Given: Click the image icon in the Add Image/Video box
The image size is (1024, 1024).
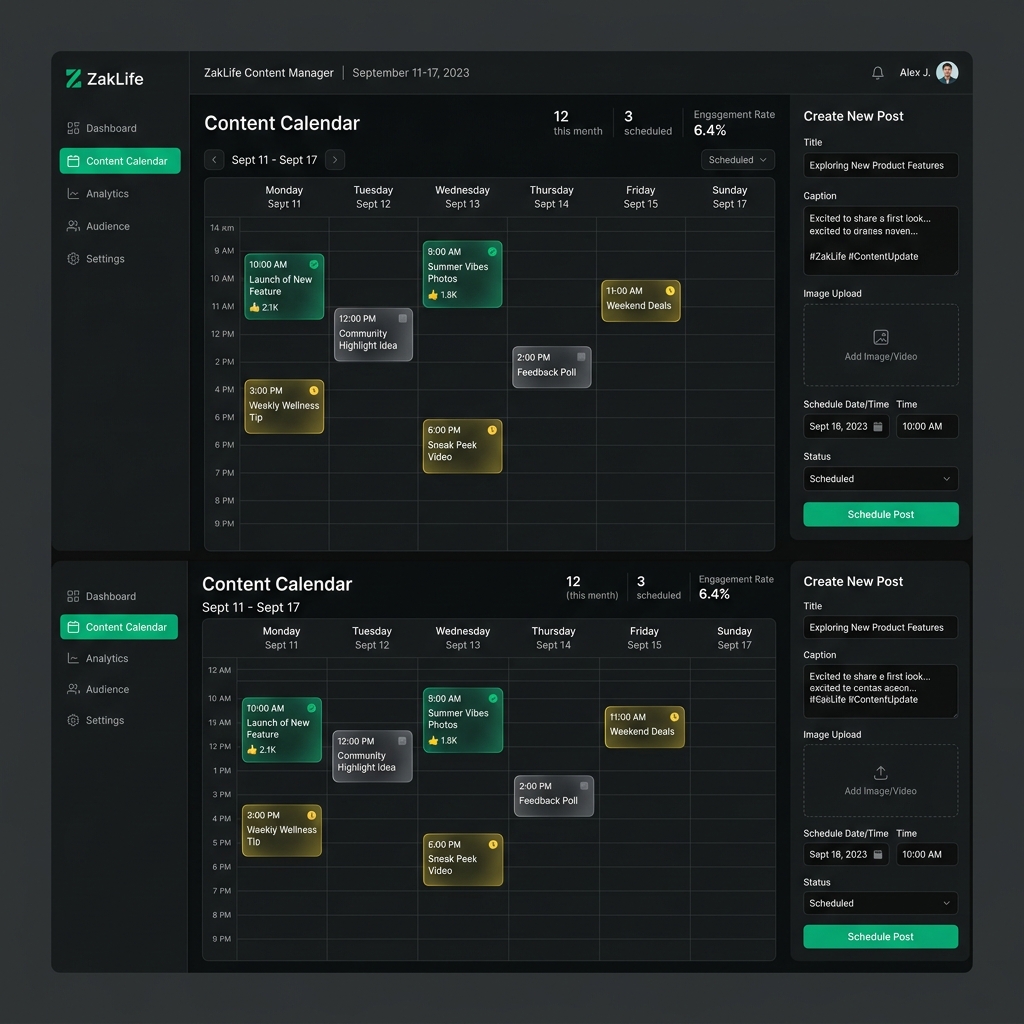Looking at the screenshot, I should pyautogui.click(x=881, y=337).
